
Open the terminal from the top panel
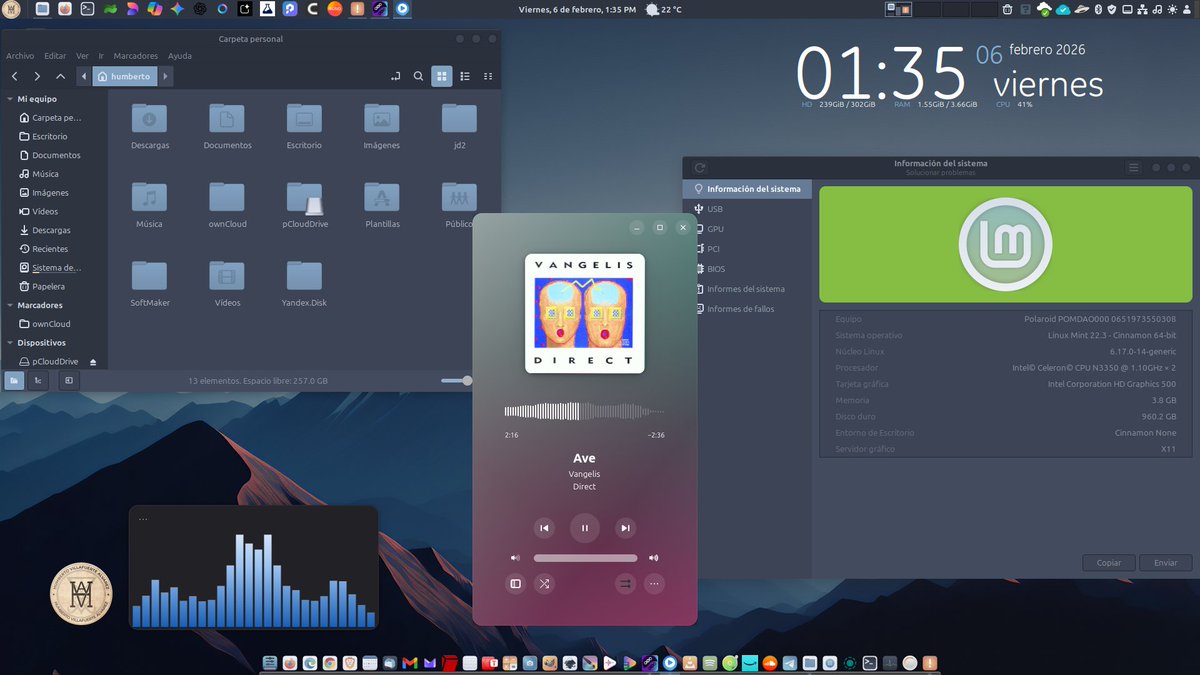[x=88, y=9]
